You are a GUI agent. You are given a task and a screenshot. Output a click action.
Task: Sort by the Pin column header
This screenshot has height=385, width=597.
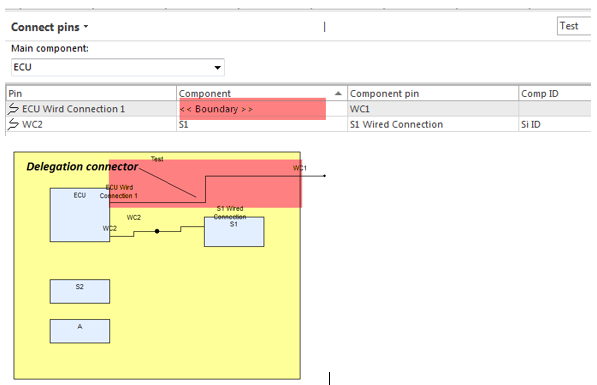click(91, 94)
